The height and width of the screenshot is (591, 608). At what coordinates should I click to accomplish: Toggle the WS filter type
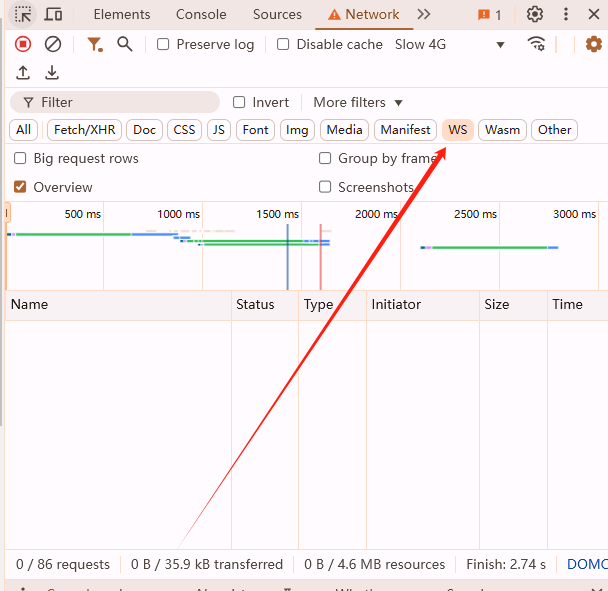click(x=458, y=130)
